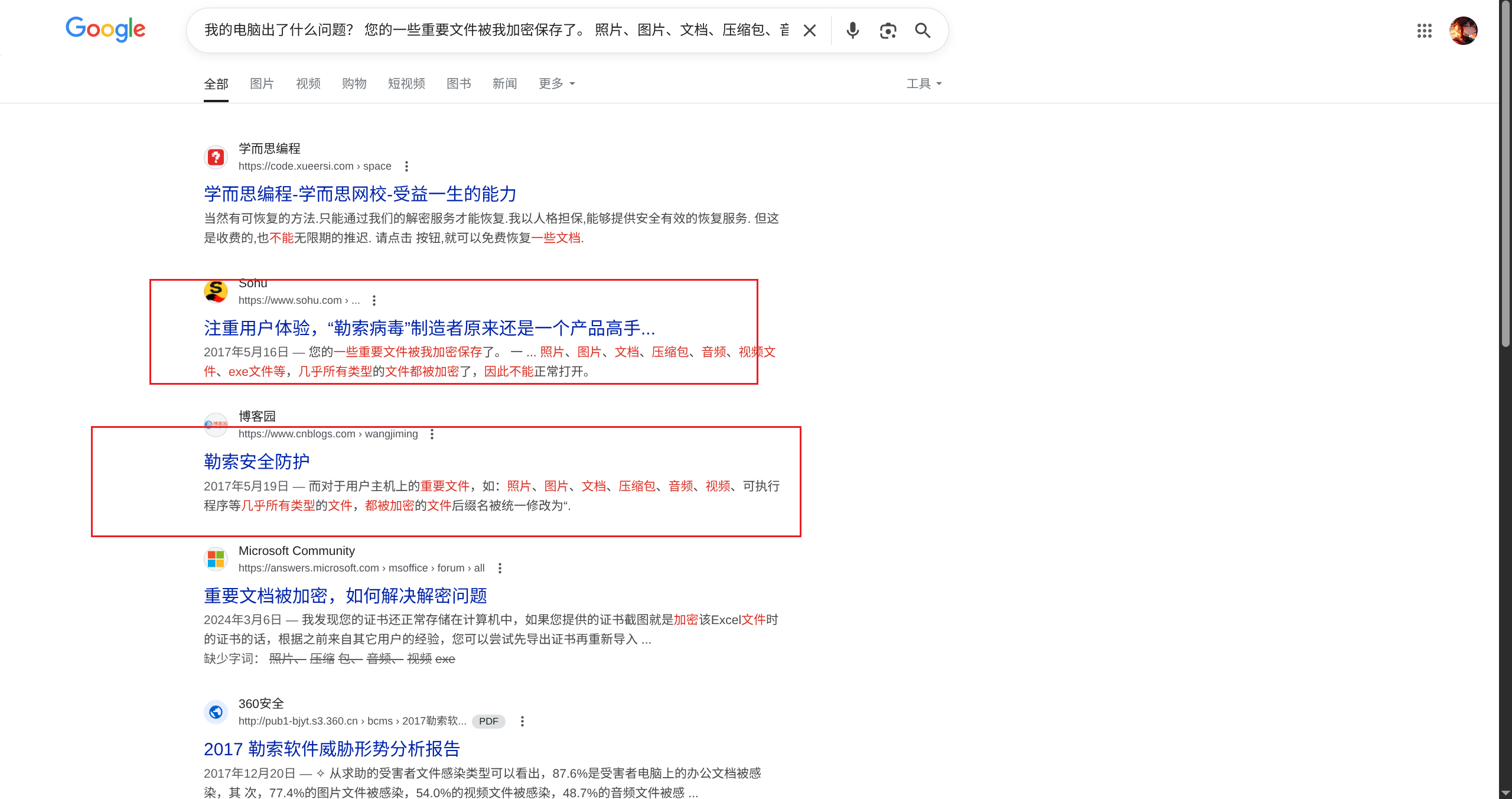
Task: Expand the 工具 menu
Action: [924, 83]
